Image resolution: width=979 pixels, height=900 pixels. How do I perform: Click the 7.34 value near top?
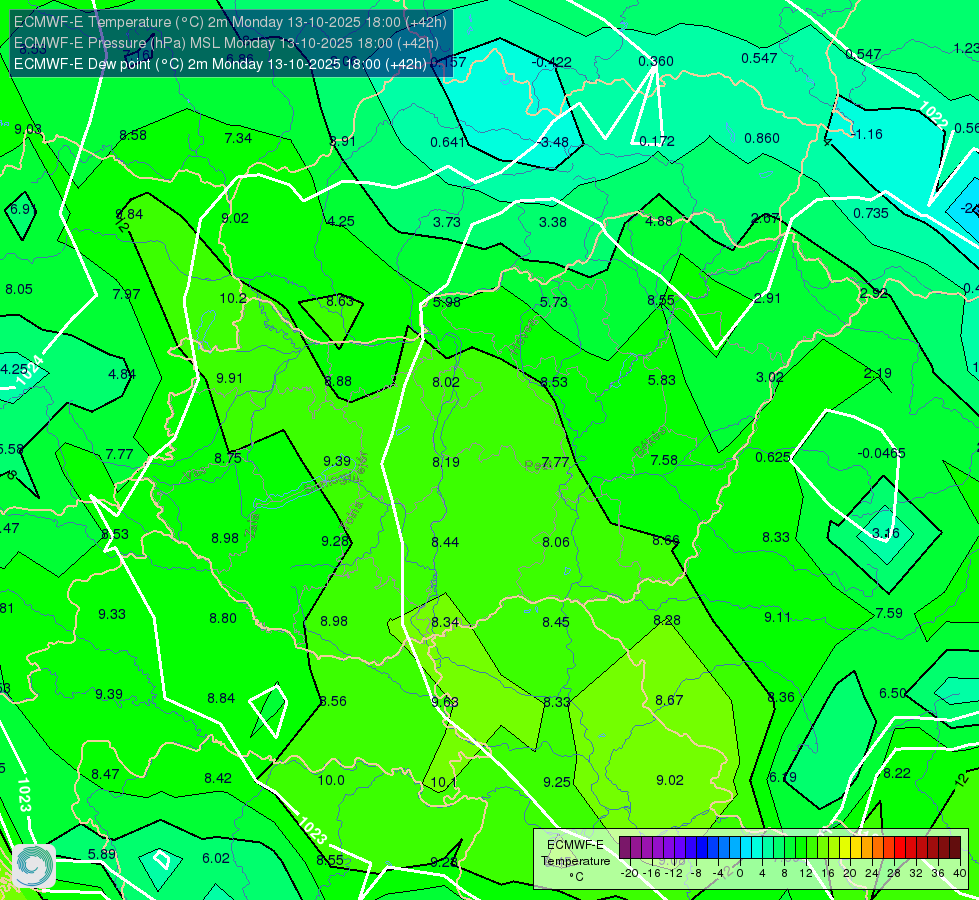click(x=238, y=138)
